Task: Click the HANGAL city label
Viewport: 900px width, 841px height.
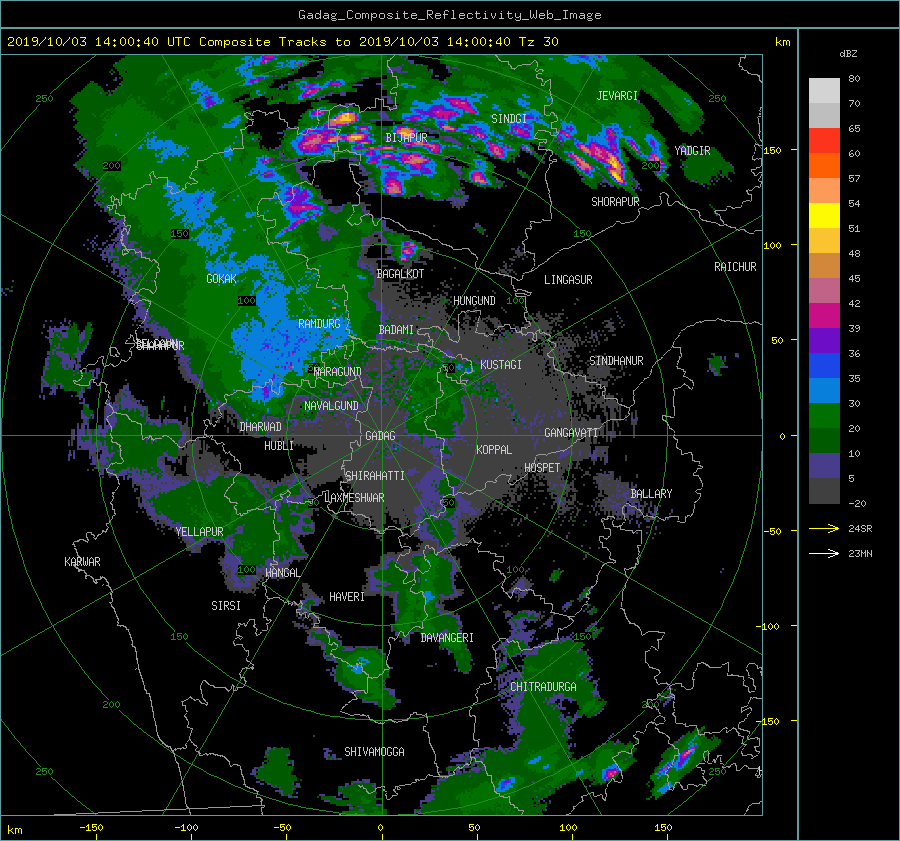Action: [283, 573]
